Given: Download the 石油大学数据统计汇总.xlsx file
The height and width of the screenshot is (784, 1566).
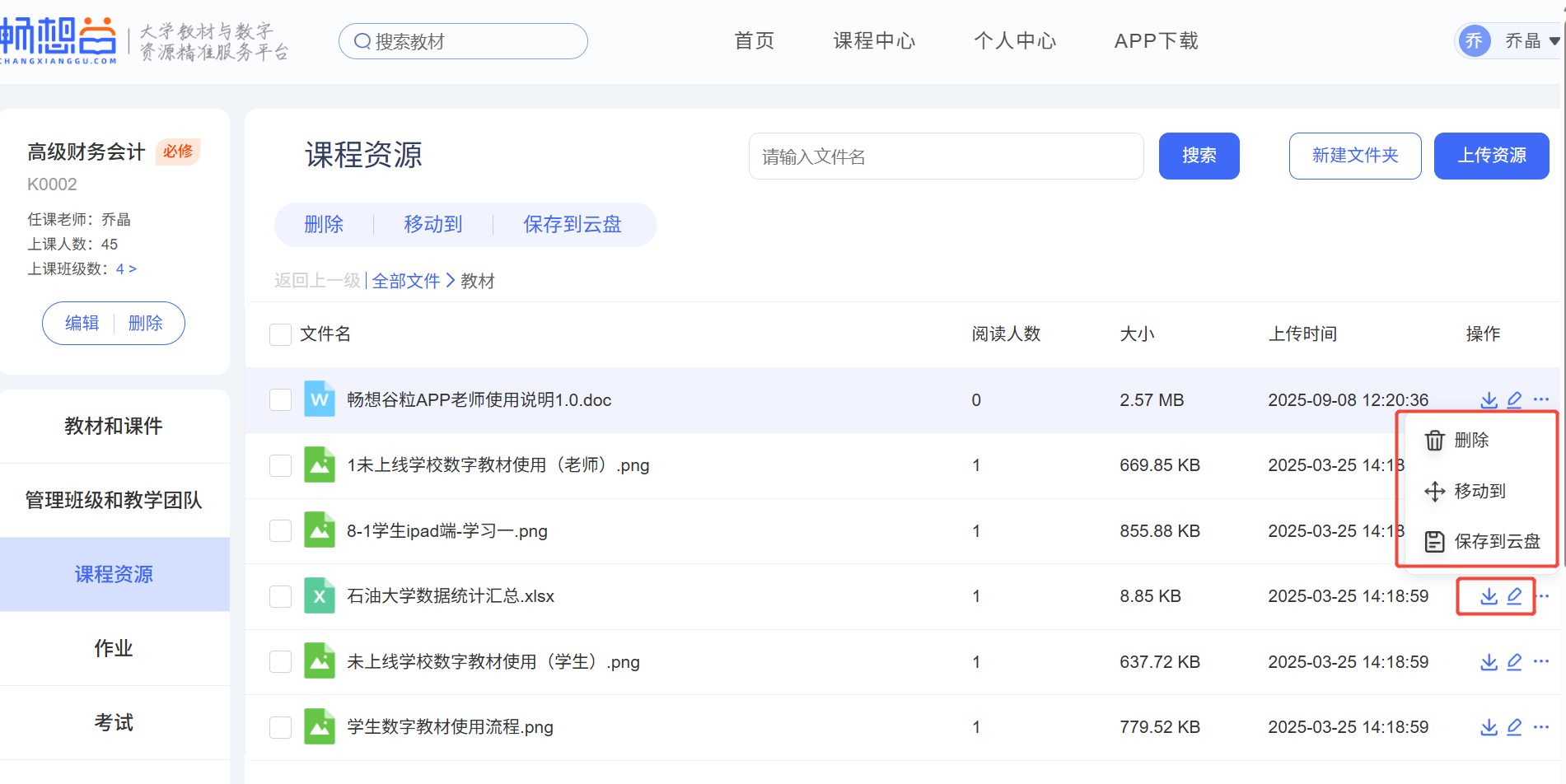Looking at the screenshot, I should [1489, 596].
